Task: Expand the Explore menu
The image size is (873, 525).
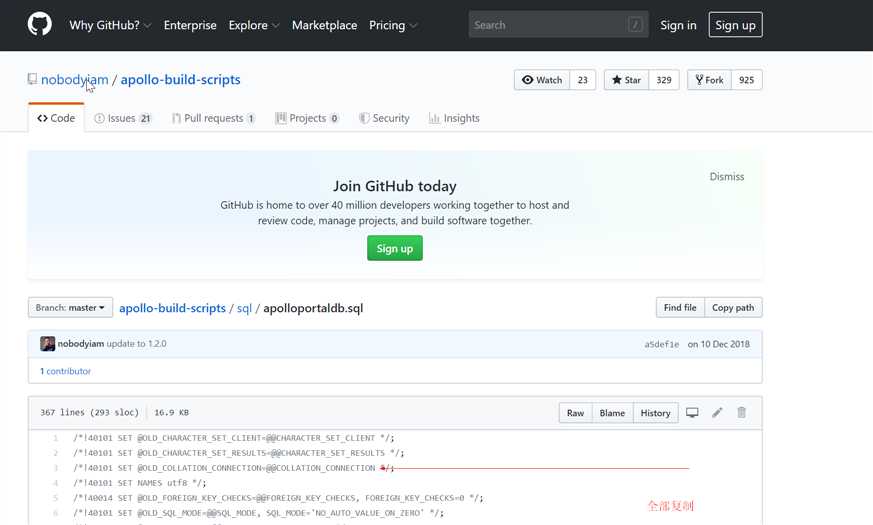Action: pos(253,25)
